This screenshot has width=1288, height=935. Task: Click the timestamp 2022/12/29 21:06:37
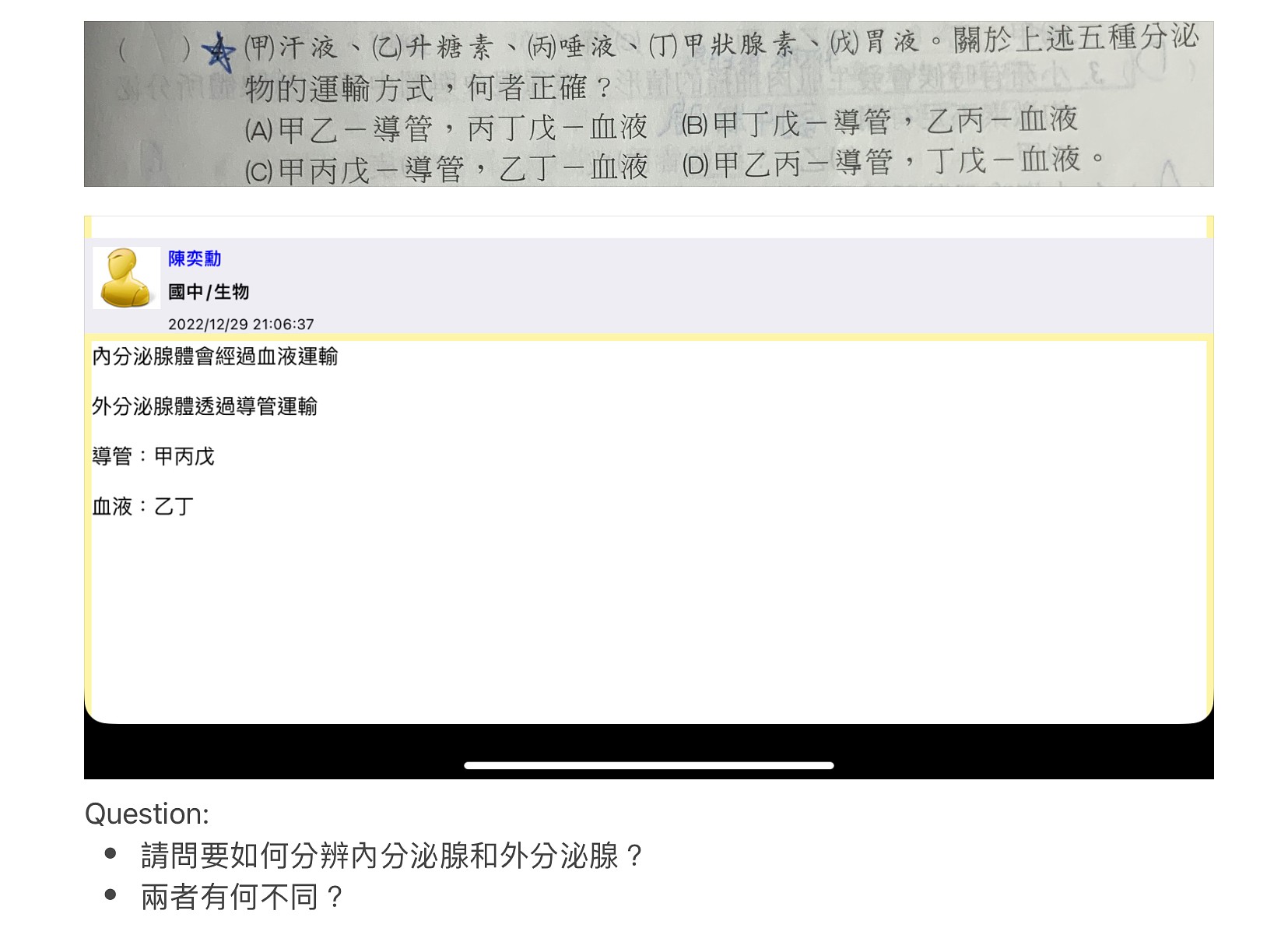pyautogui.click(x=241, y=324)
